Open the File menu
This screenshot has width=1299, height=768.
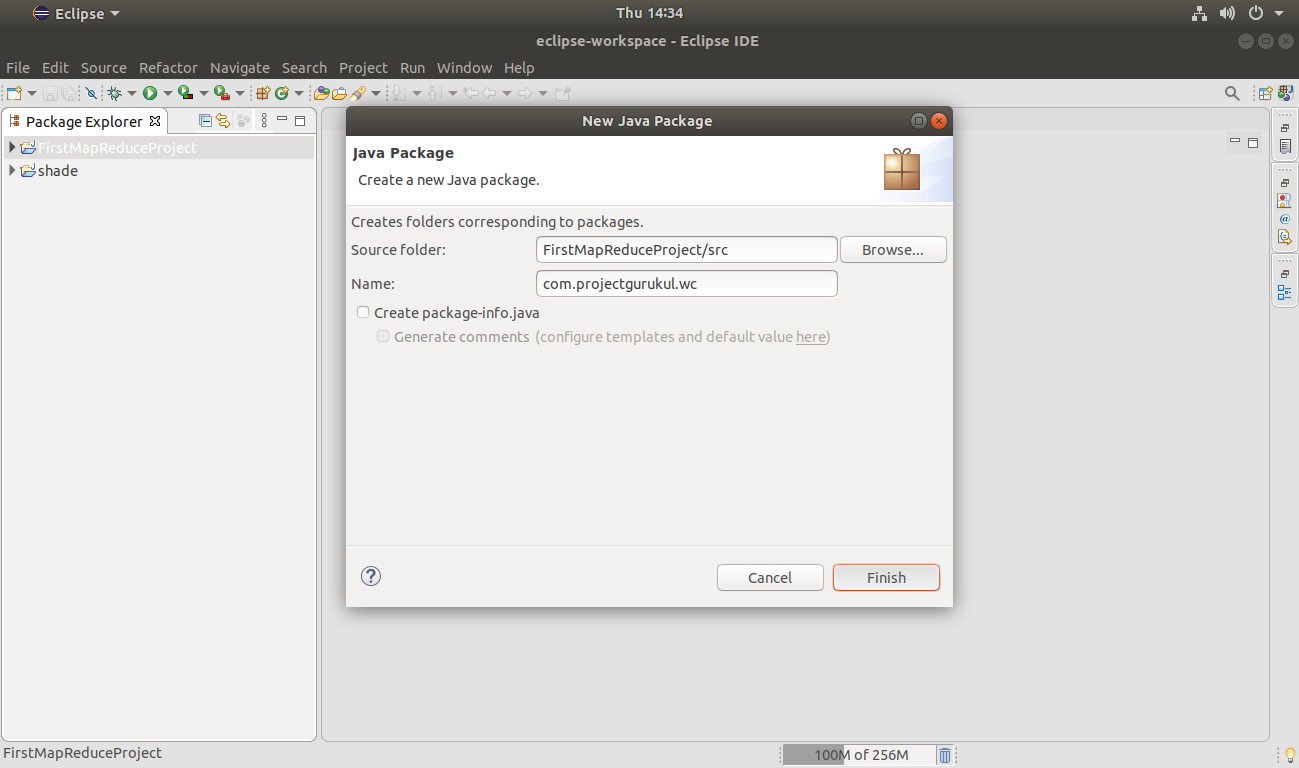18,68
